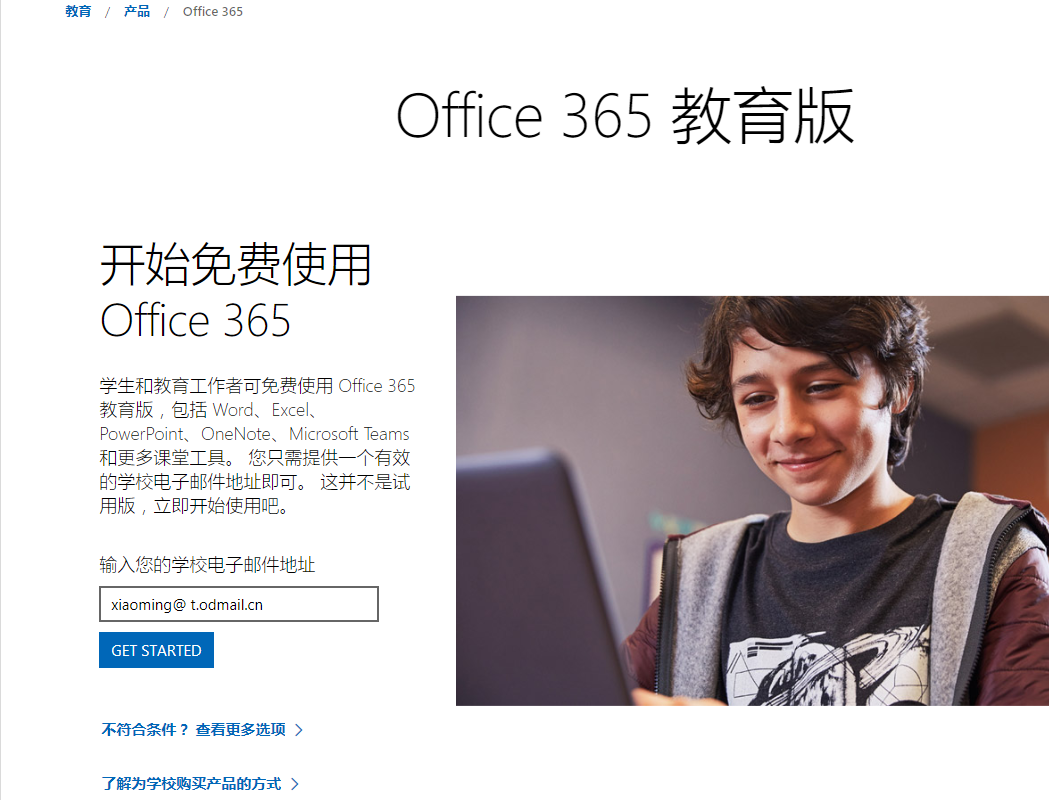Click the Office 365 教育版 page title
Image resolution: width=1049 pixels, height=800 pixels.
coord(625,117)
